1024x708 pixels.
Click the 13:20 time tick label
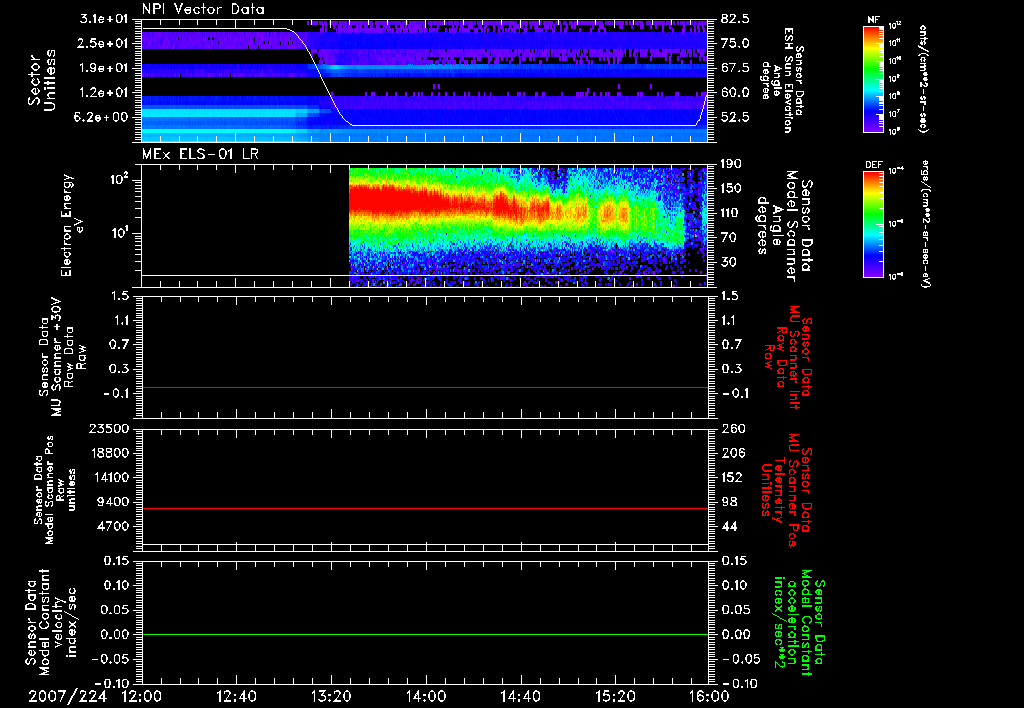pos(331,697)
